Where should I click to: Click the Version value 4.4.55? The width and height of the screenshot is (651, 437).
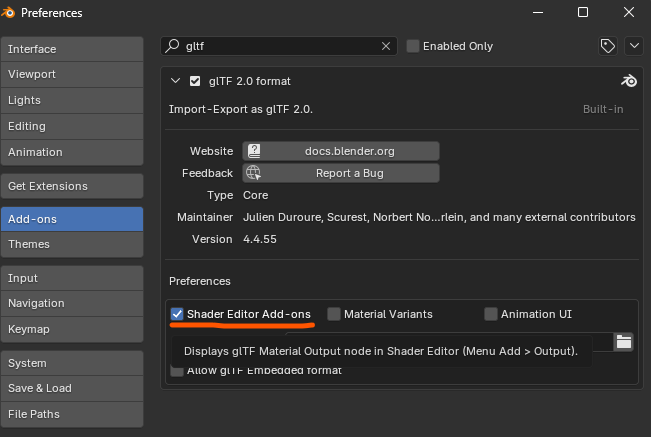coord(260,239)
